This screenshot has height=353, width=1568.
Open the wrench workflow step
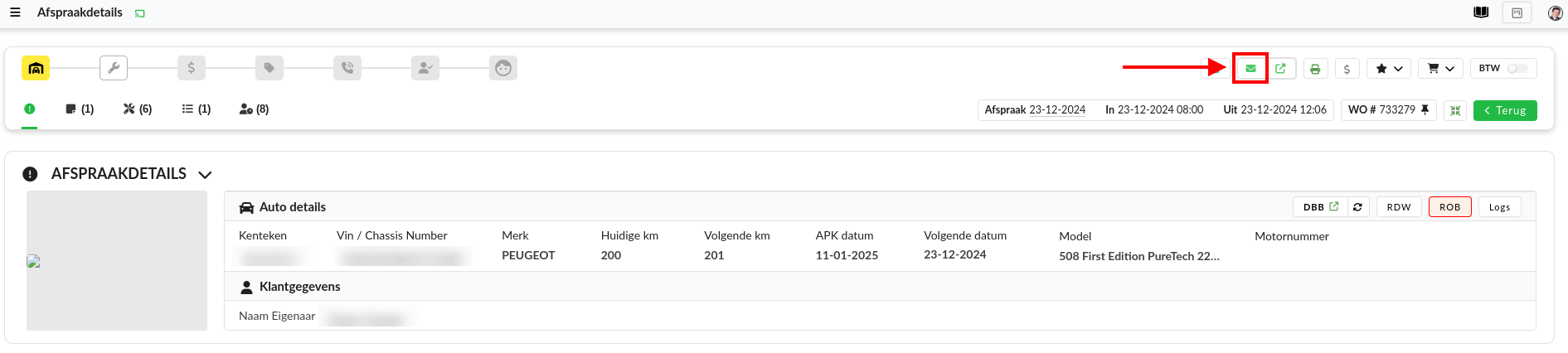pyautogui.click(x=114, y=68)
